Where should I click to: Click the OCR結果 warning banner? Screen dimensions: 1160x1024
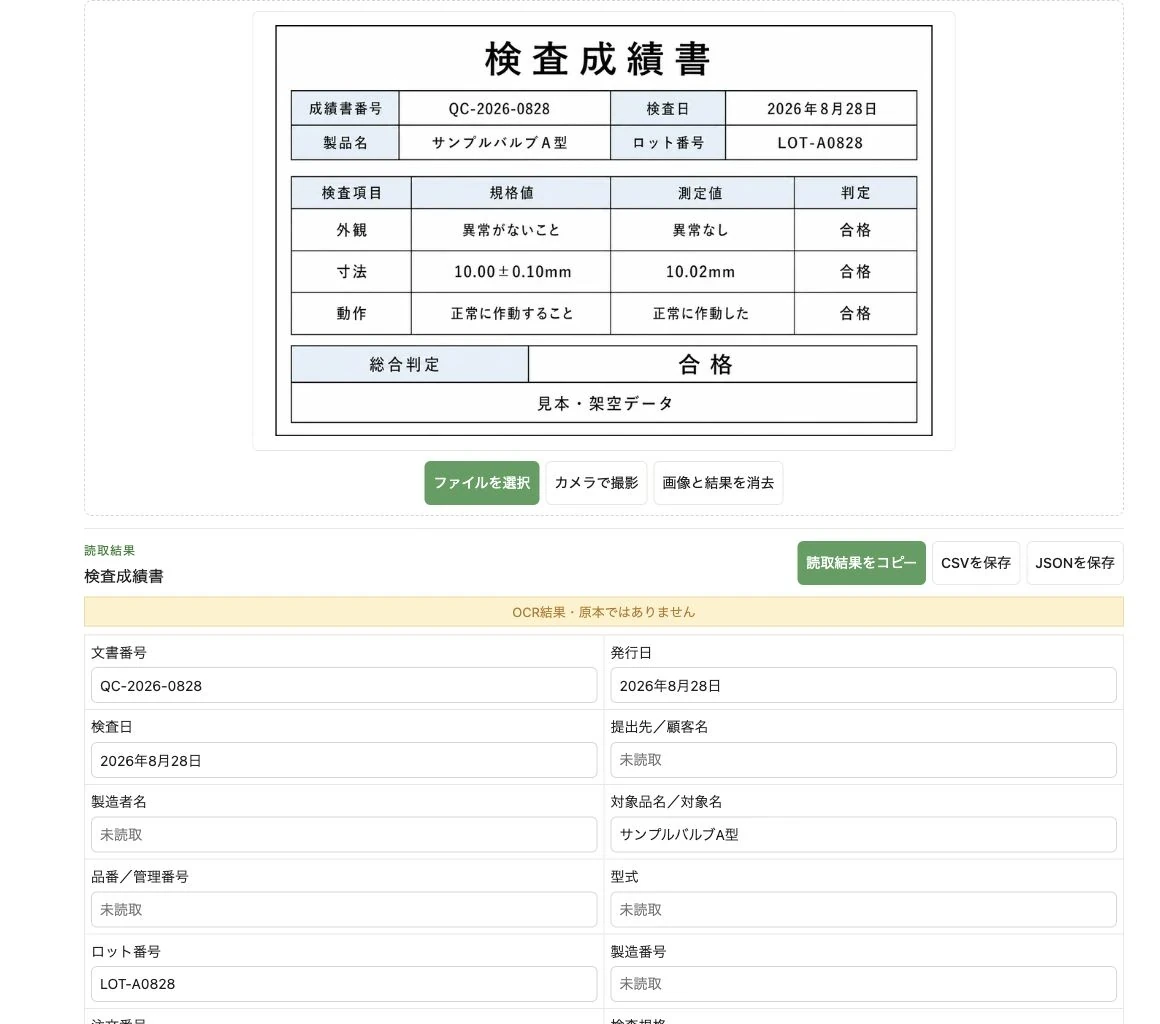click(604, 612)
